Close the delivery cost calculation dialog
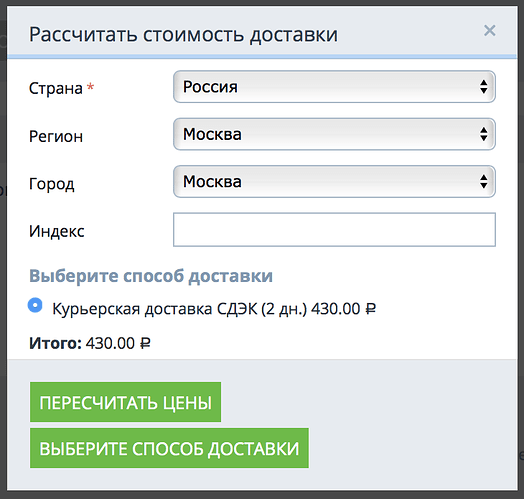524x499 pixels. pos(490,31)
